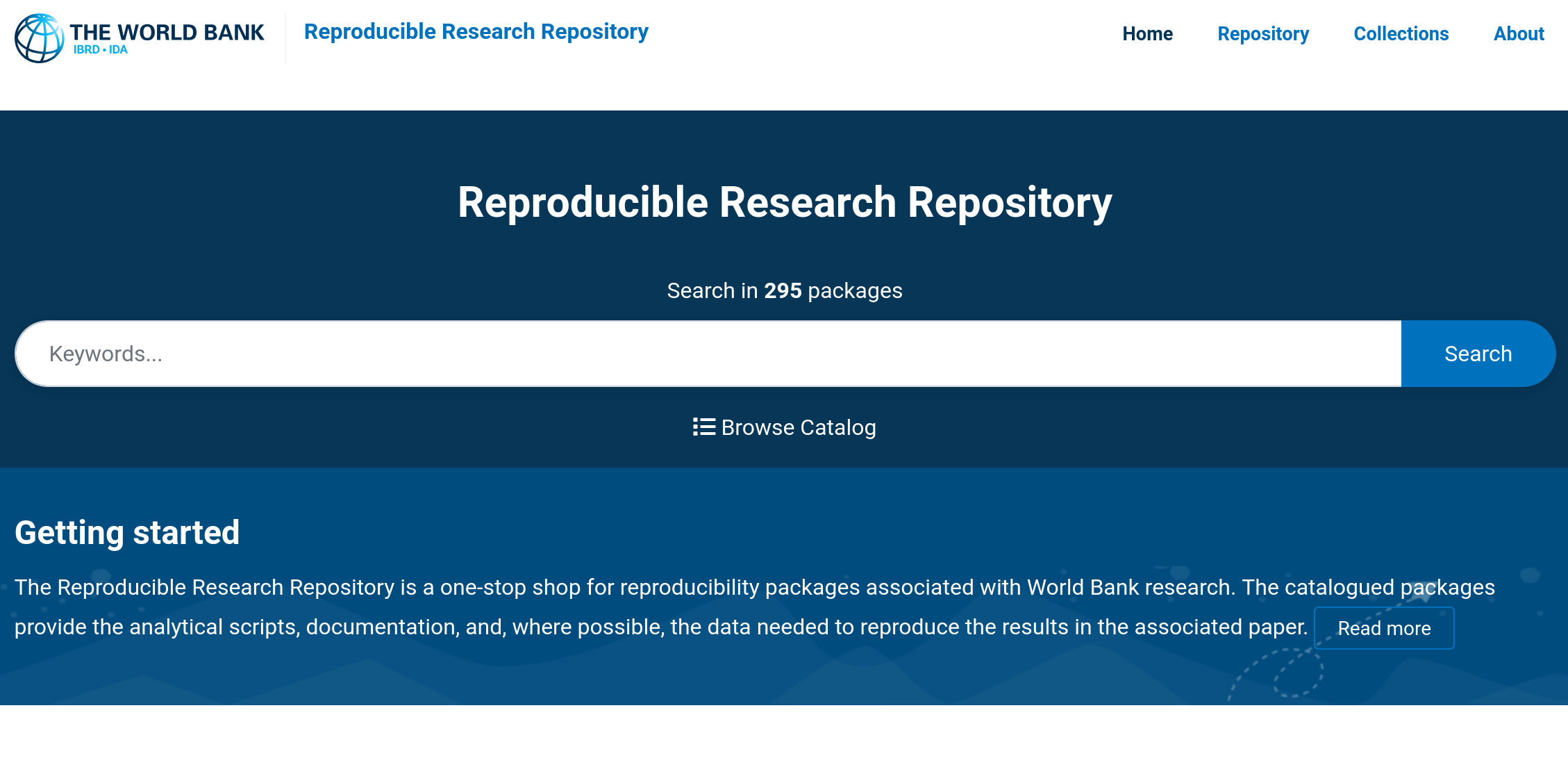
Task: Click the World Bank globe logo
Action: [40, 38]
